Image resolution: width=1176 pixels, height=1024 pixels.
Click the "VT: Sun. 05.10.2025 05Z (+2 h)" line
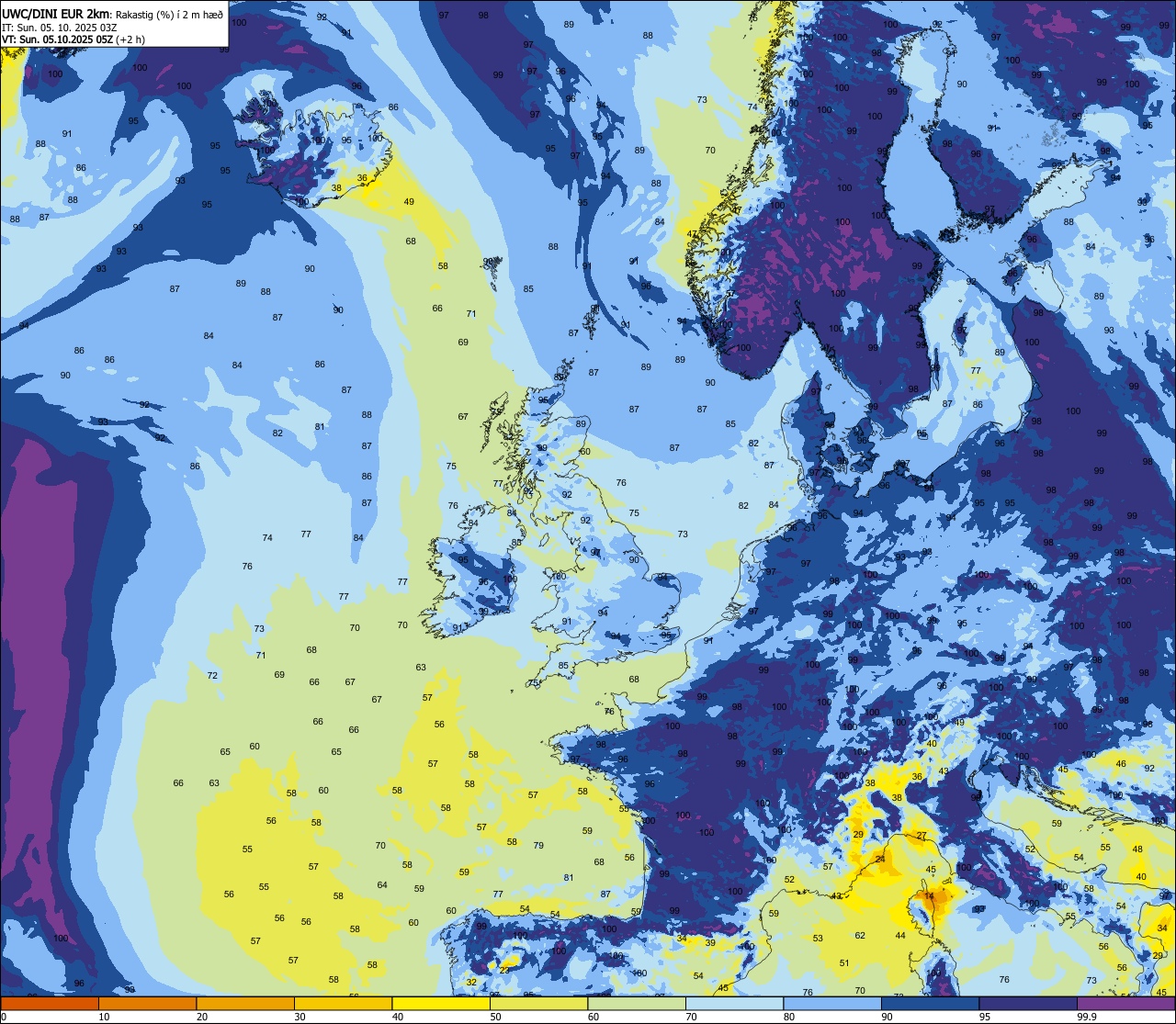pos(73,39)
